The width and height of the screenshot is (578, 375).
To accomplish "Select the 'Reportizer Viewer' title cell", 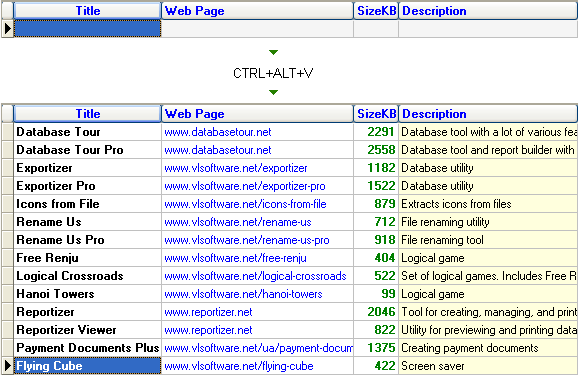I will tap(87, 330).
